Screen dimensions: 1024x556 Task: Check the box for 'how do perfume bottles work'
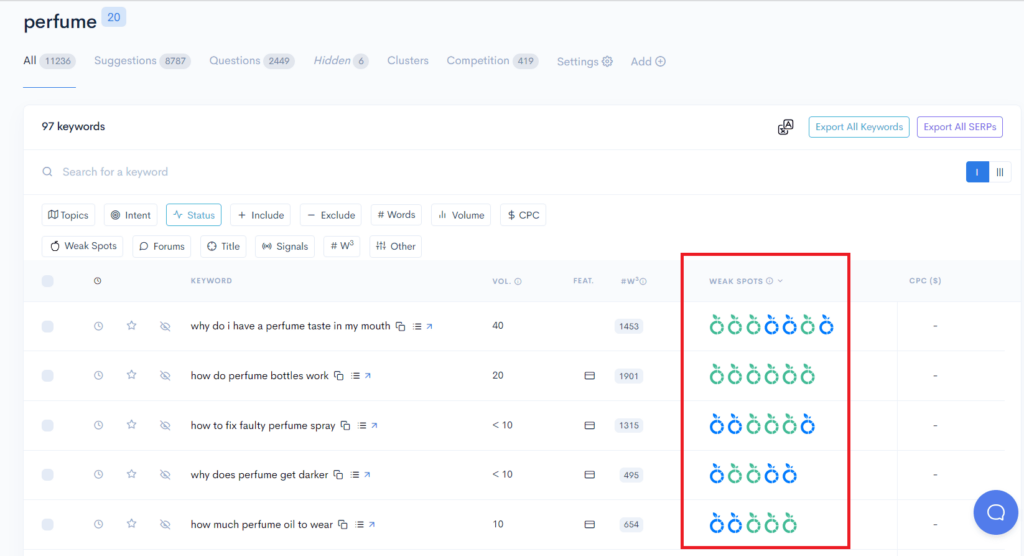tap(48, 376)
